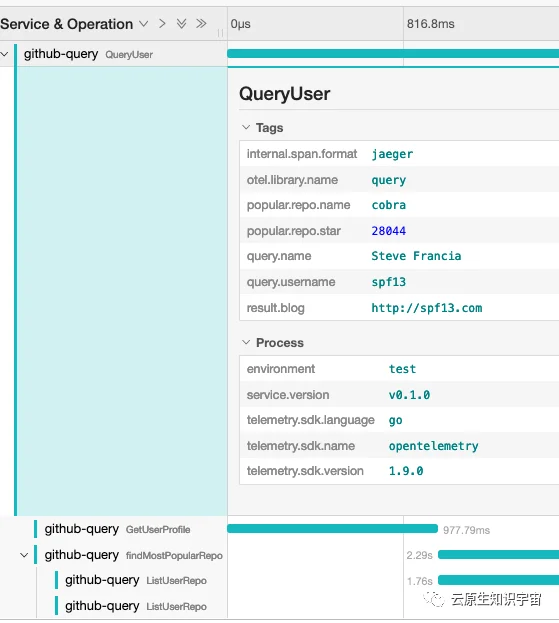Collapse the github-query QueryUser span tree
The image size is (559, 623).
[4, 54]
